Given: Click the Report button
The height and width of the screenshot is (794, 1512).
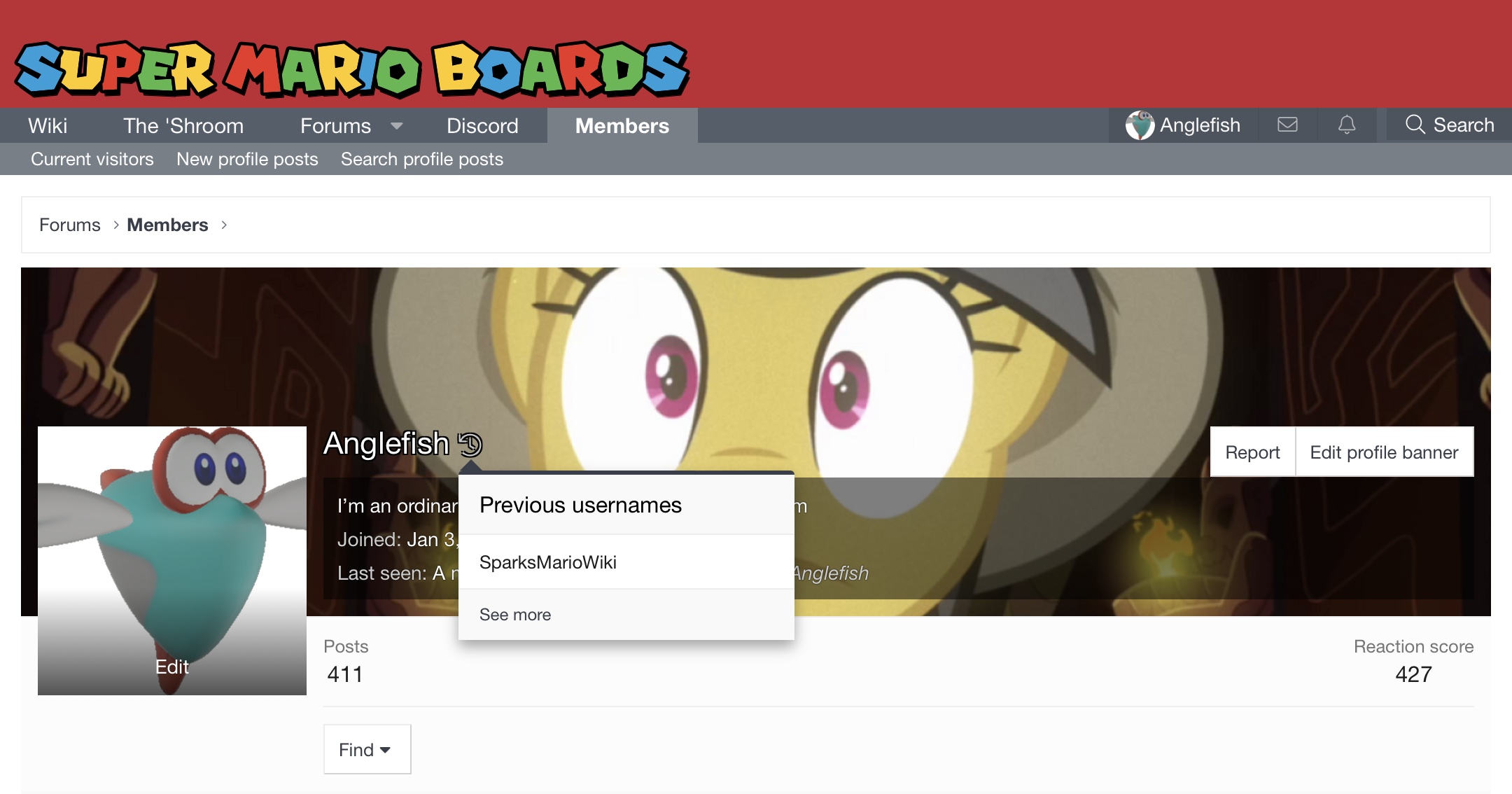Looking at the screenshot, I should click(x=1252, y=452).
